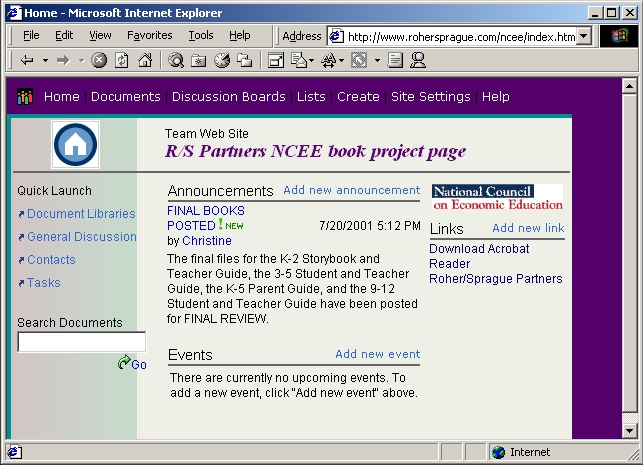The width and height of the screenshot is (643, 465).
Task: Open the Messenger toolbar icon
Action: pyautogui.click(x=418, y=60)
